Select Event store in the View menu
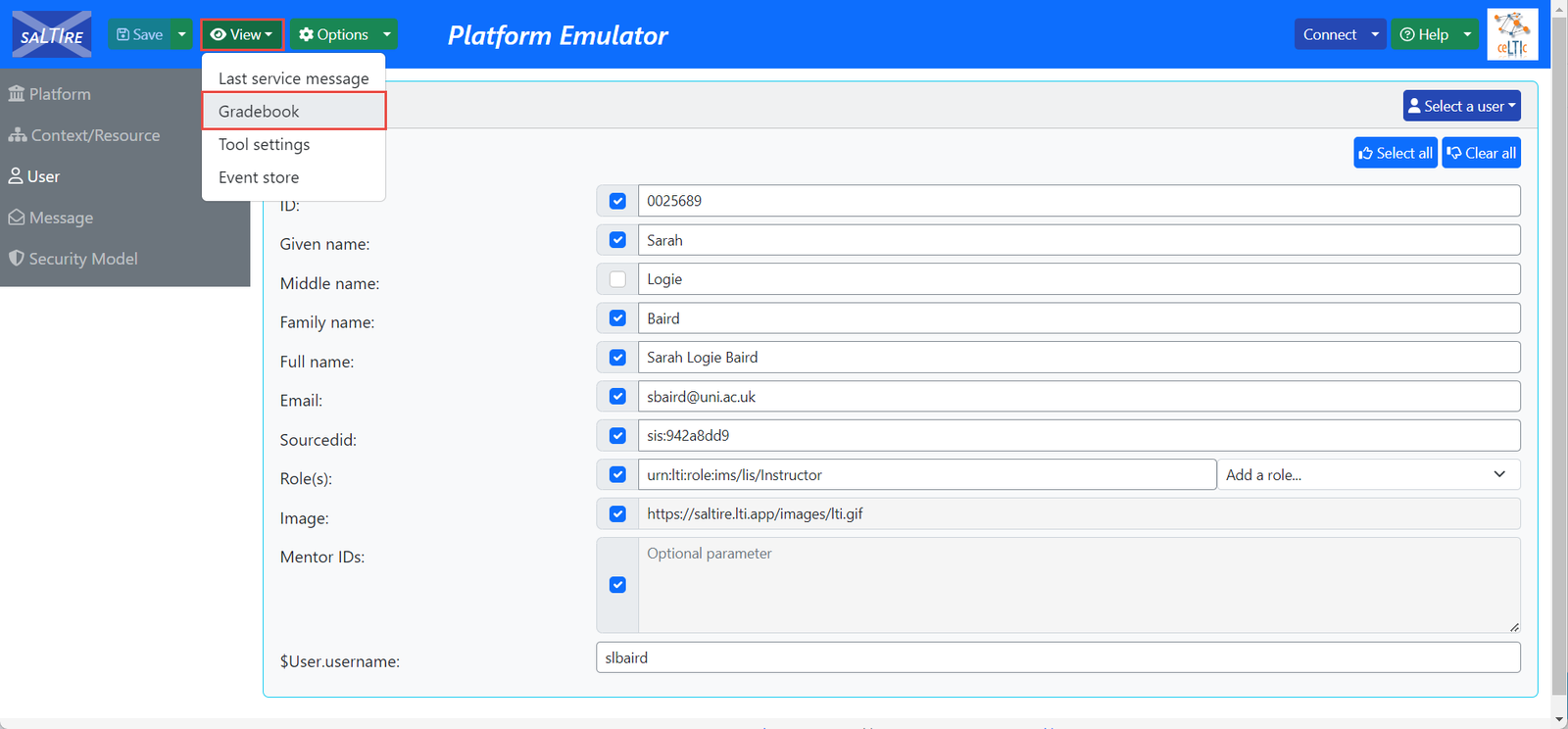Image resolution: width=1568 pixels, height=729 pixels. tap(259, 177)
